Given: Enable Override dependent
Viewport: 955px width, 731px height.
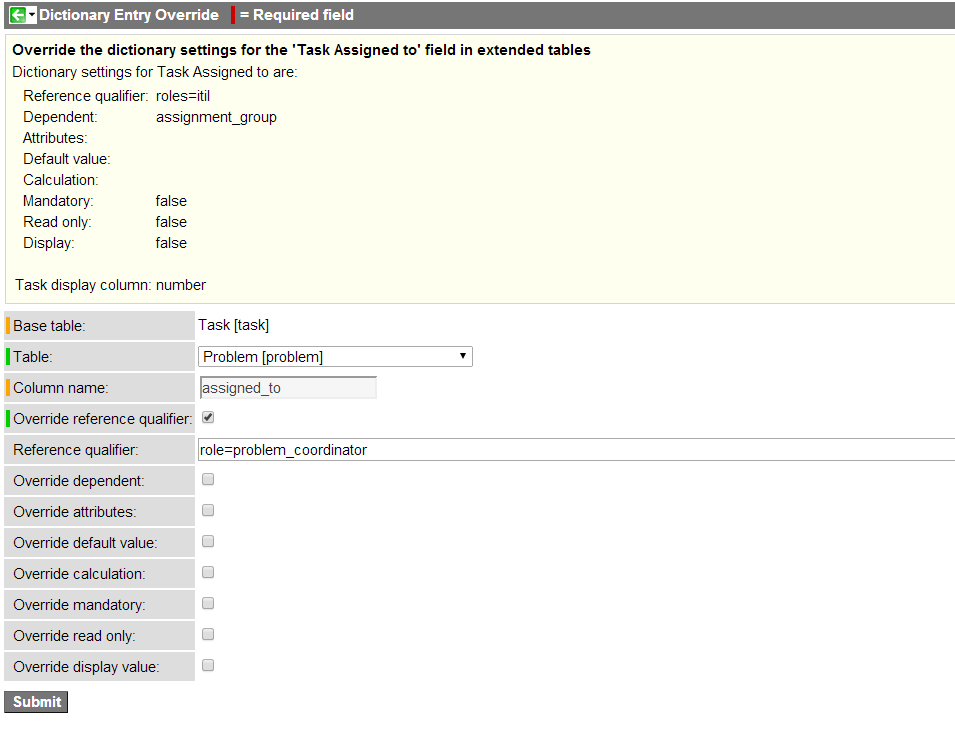Looking at the screenshot, I should click(206, 479).
